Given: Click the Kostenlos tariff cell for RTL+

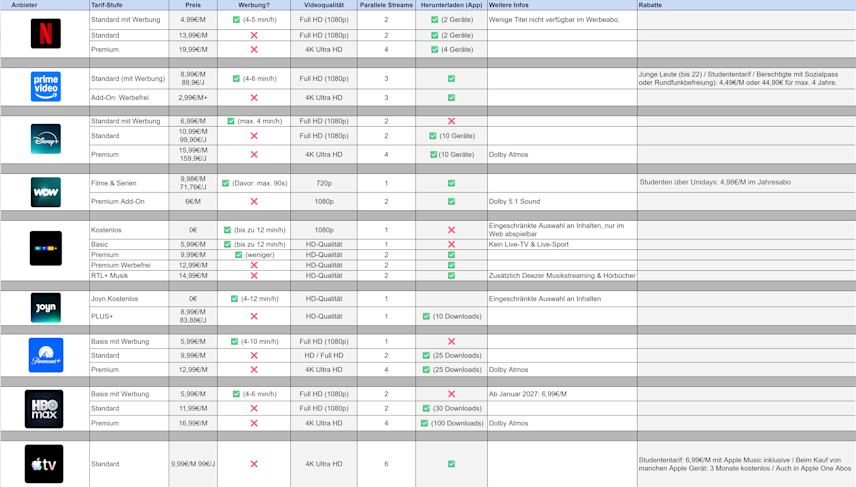Looking at the screenshot, I should tap(129, 230).
